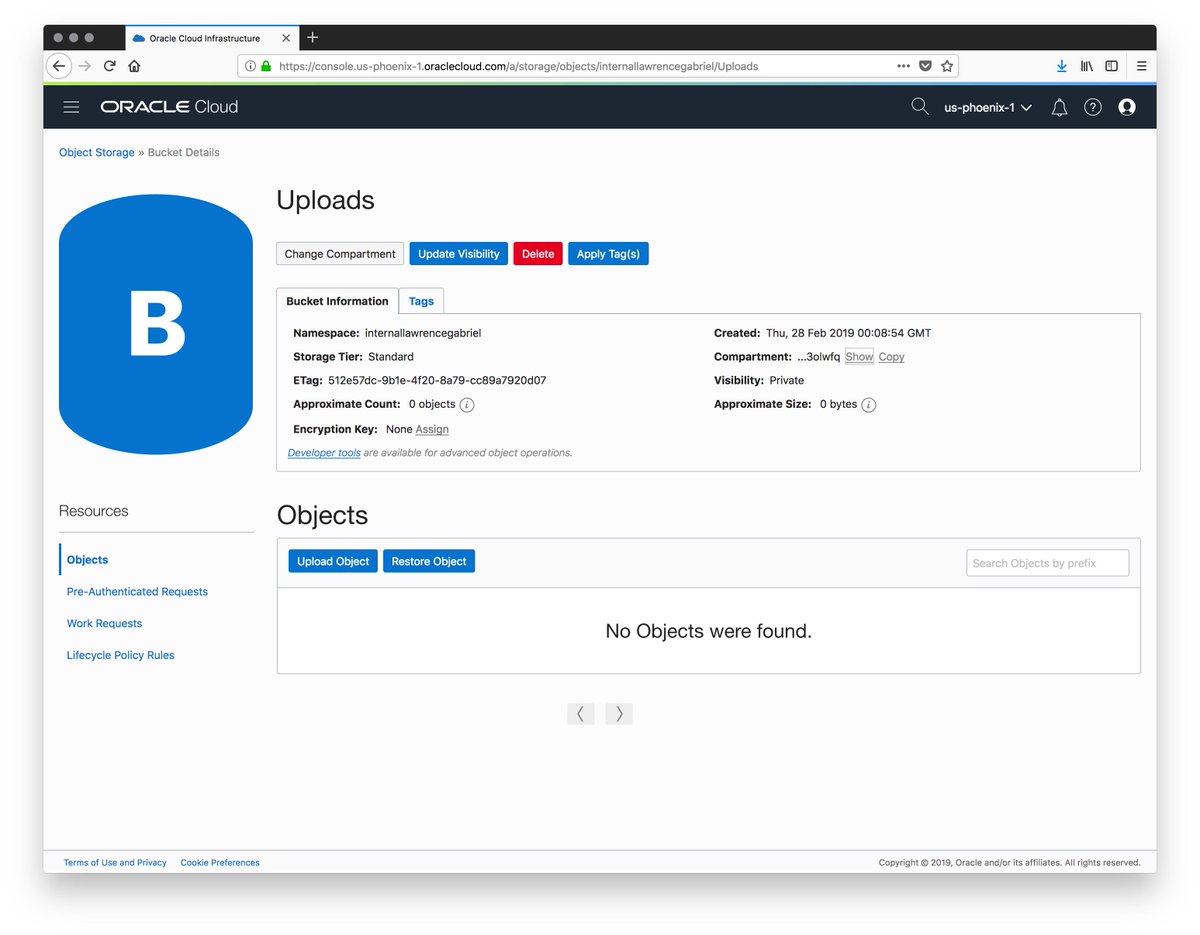
Task: Open page actions three-dot menu
Action: point(903,66)
